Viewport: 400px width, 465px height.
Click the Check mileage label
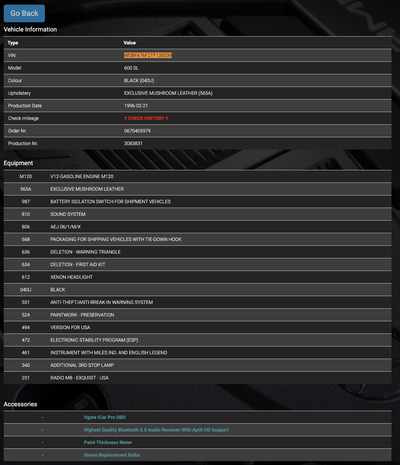tap(23, 118)
